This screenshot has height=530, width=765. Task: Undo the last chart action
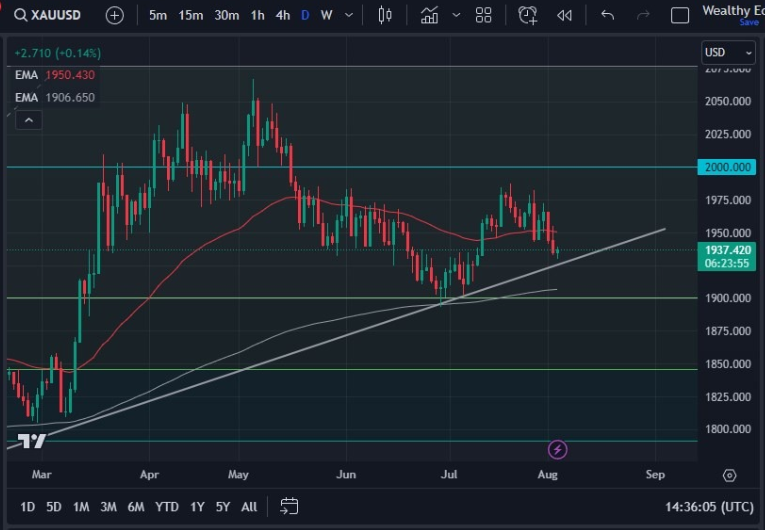click(607, 15)
